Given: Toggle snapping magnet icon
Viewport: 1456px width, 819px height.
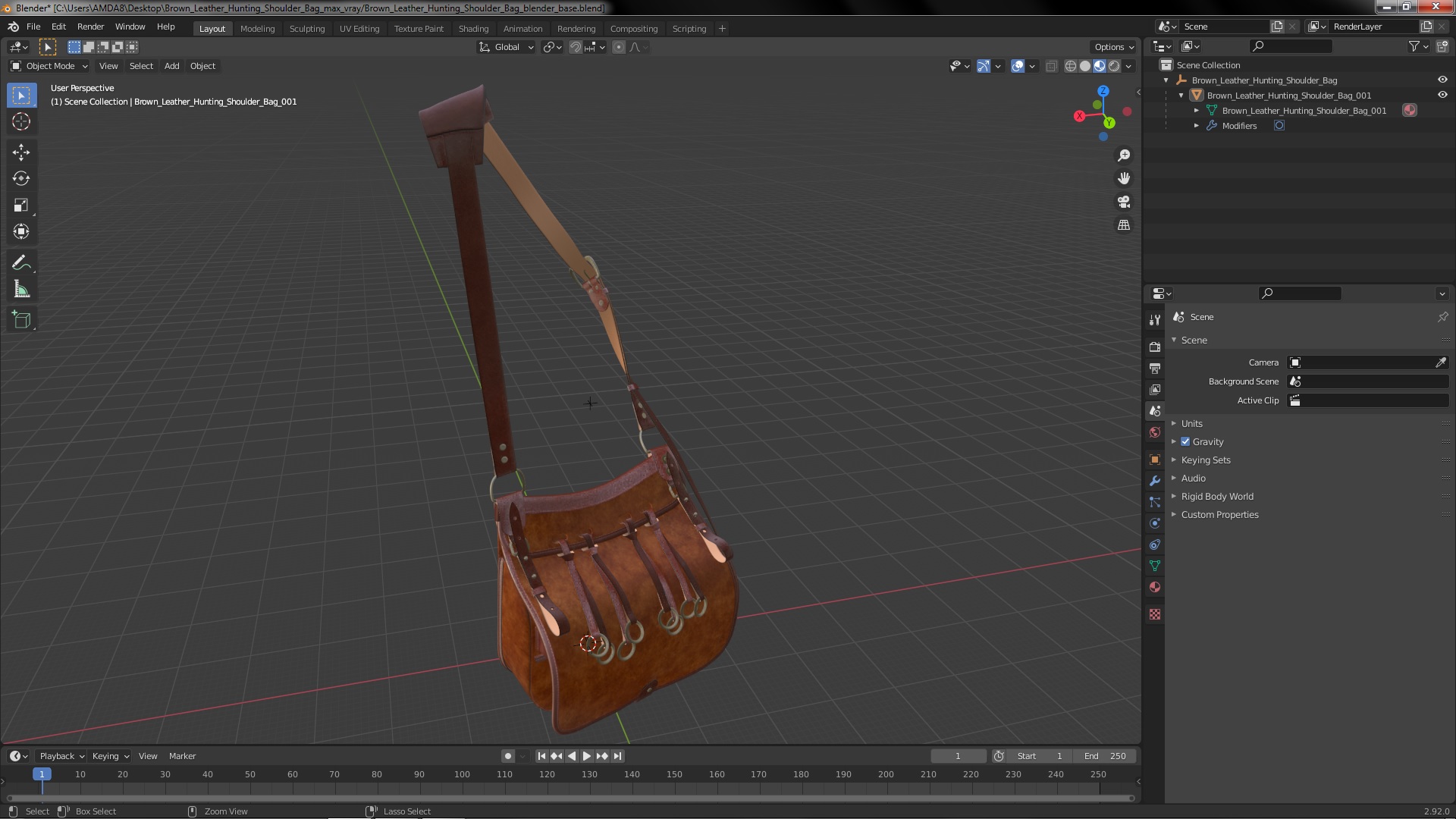Looking at the screenshot, I should (x=576, y=47).
